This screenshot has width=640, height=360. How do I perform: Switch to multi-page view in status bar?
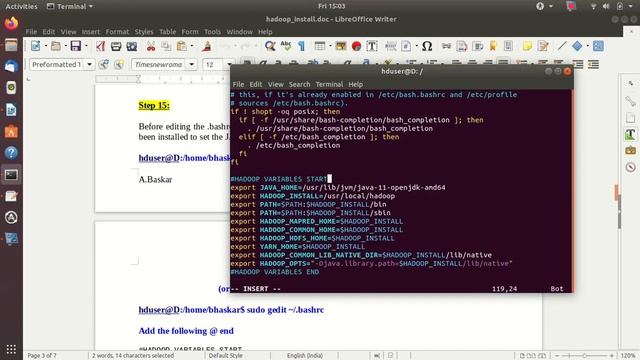(531, 356)
